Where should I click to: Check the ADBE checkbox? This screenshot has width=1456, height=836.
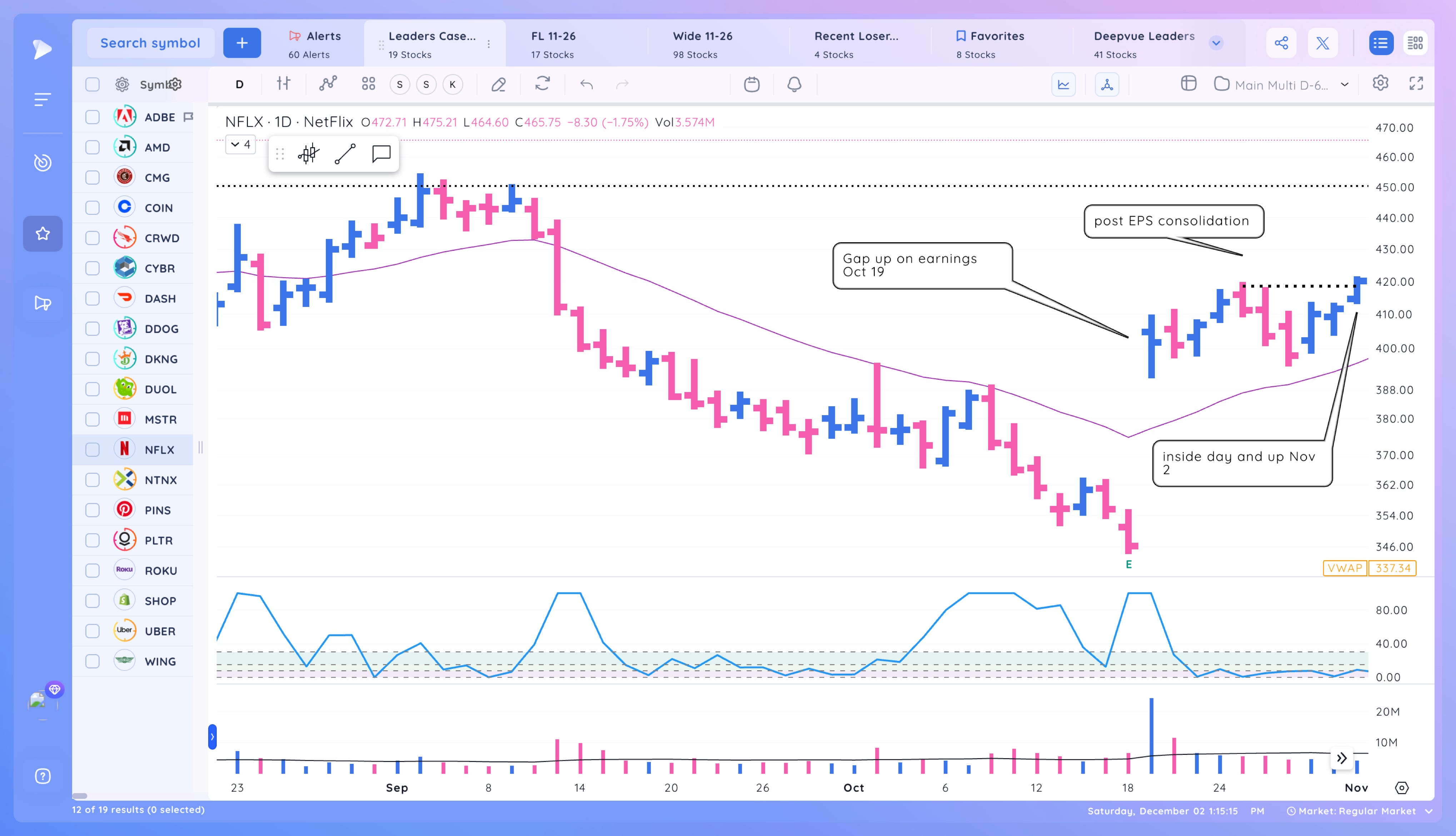(x=93, y=117)
